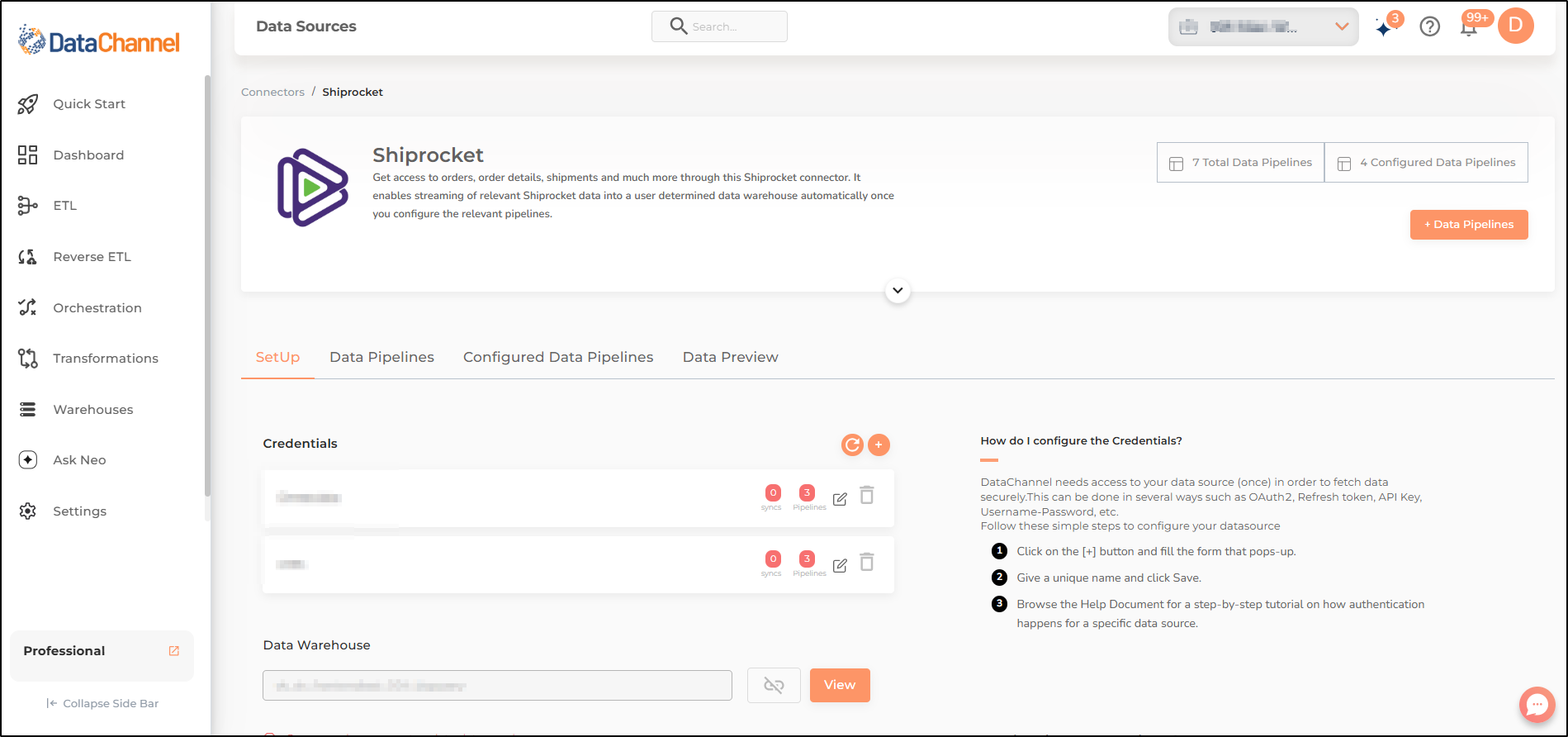Click the 7 Total Data Pipelines box
1568x737 pixels.
[x=1240, y=163]
